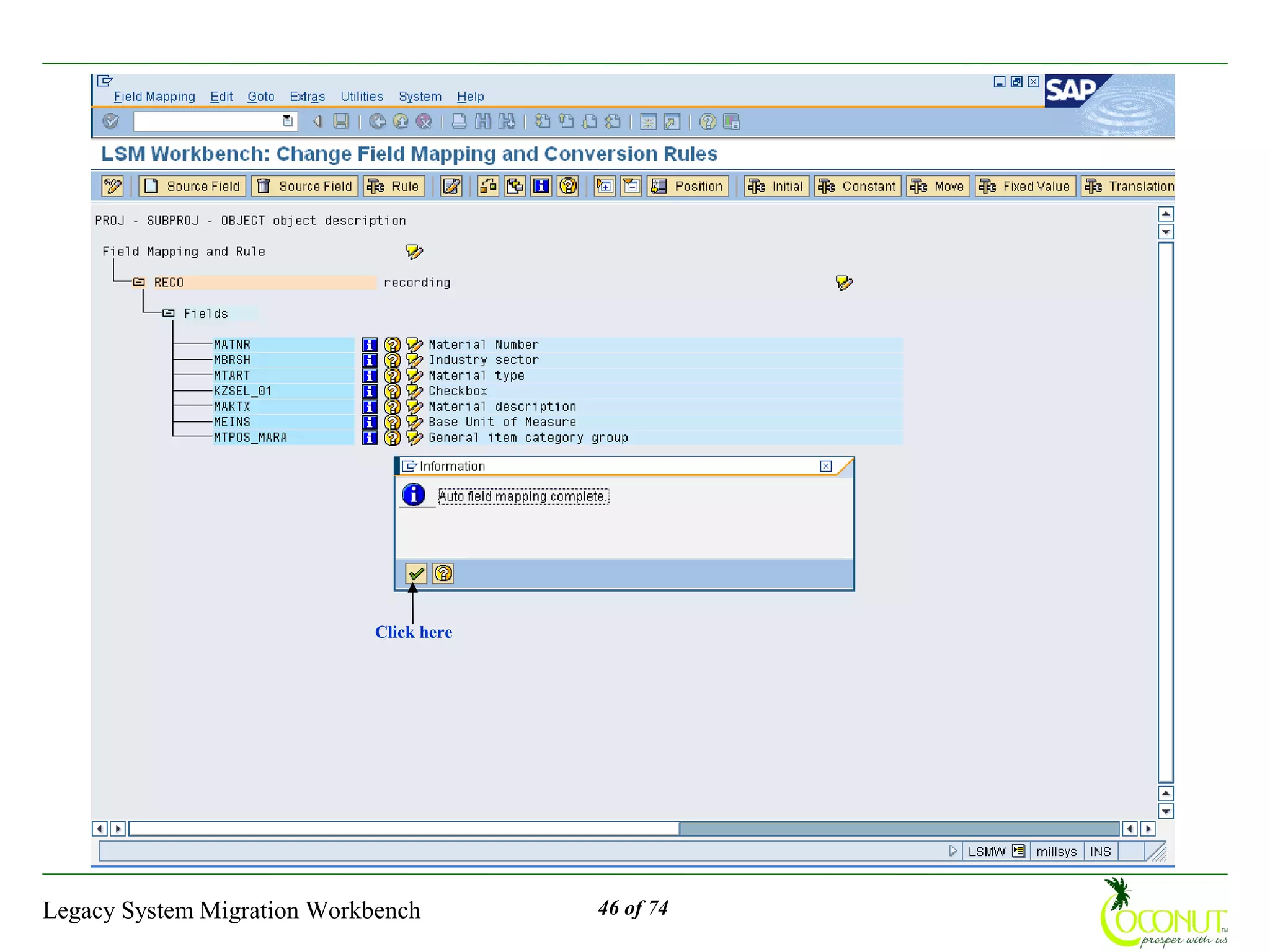The image size is (1270, 952).
Task: Click the Rule button
Action: (394, 186)
